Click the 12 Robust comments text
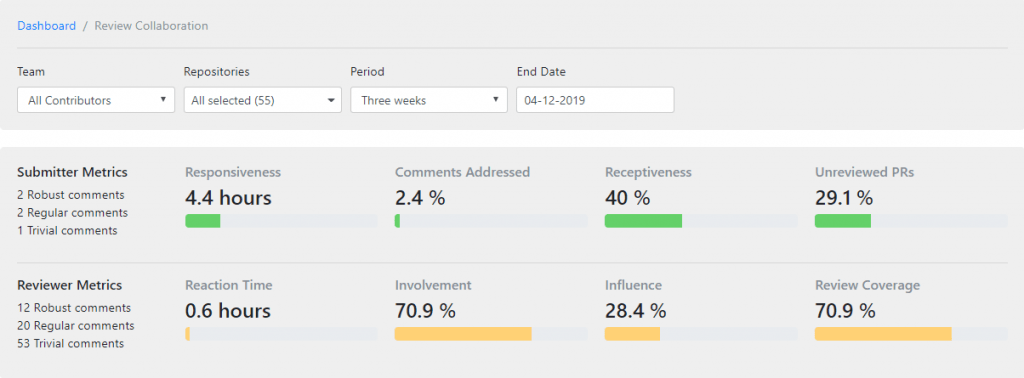The image size is (1024, 378). 74,307
